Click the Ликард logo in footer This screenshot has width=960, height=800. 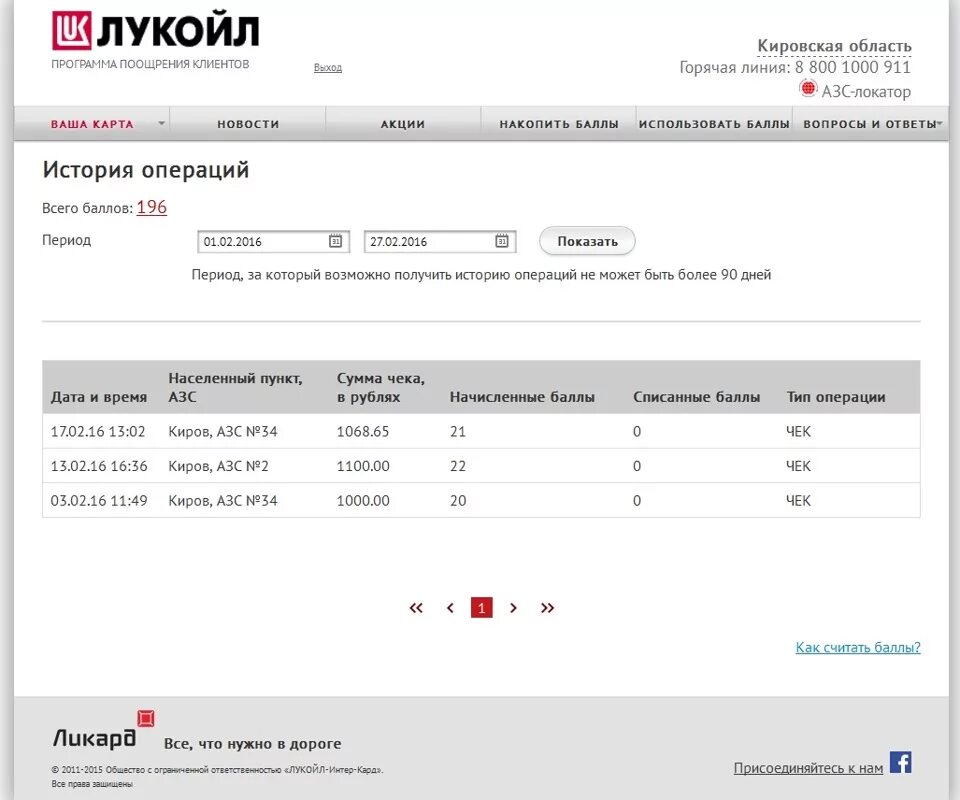103,730
